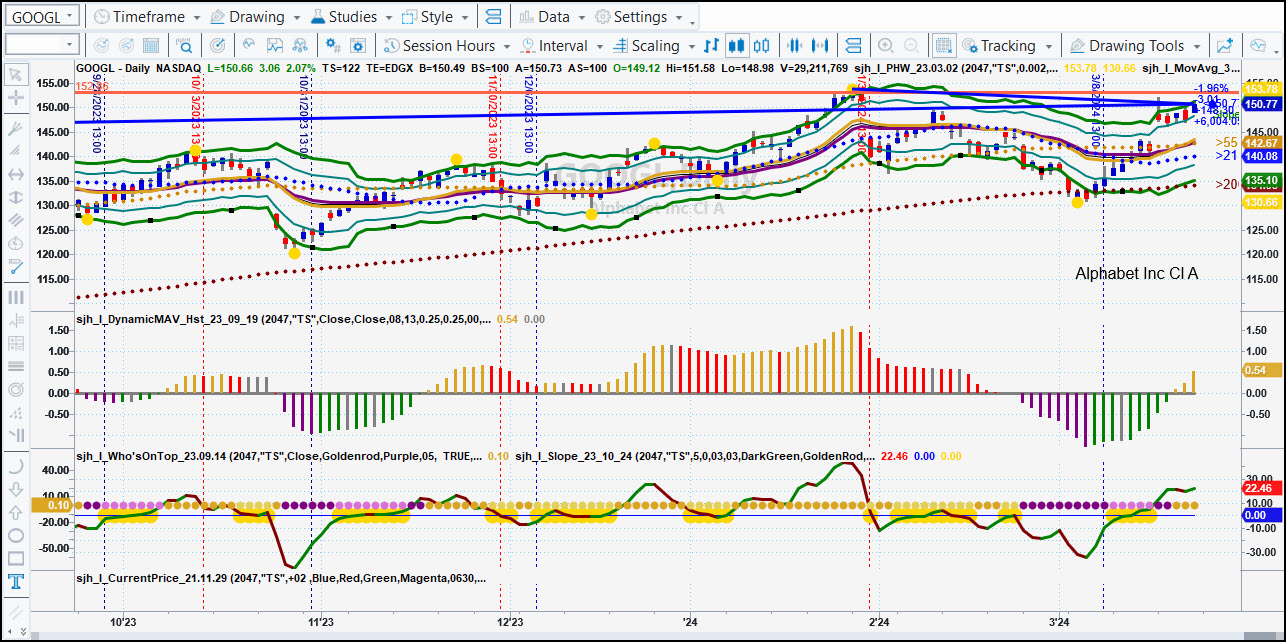Select the horizontal double-arrow tool
The height and width of the screenshot is (642, 1286).
click(15, 174)
